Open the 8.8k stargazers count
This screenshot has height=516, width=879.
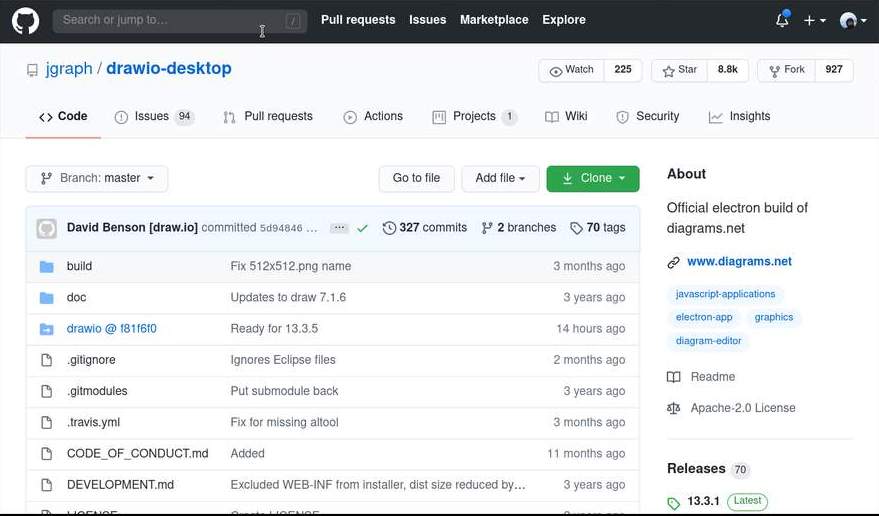click(728, 70)
